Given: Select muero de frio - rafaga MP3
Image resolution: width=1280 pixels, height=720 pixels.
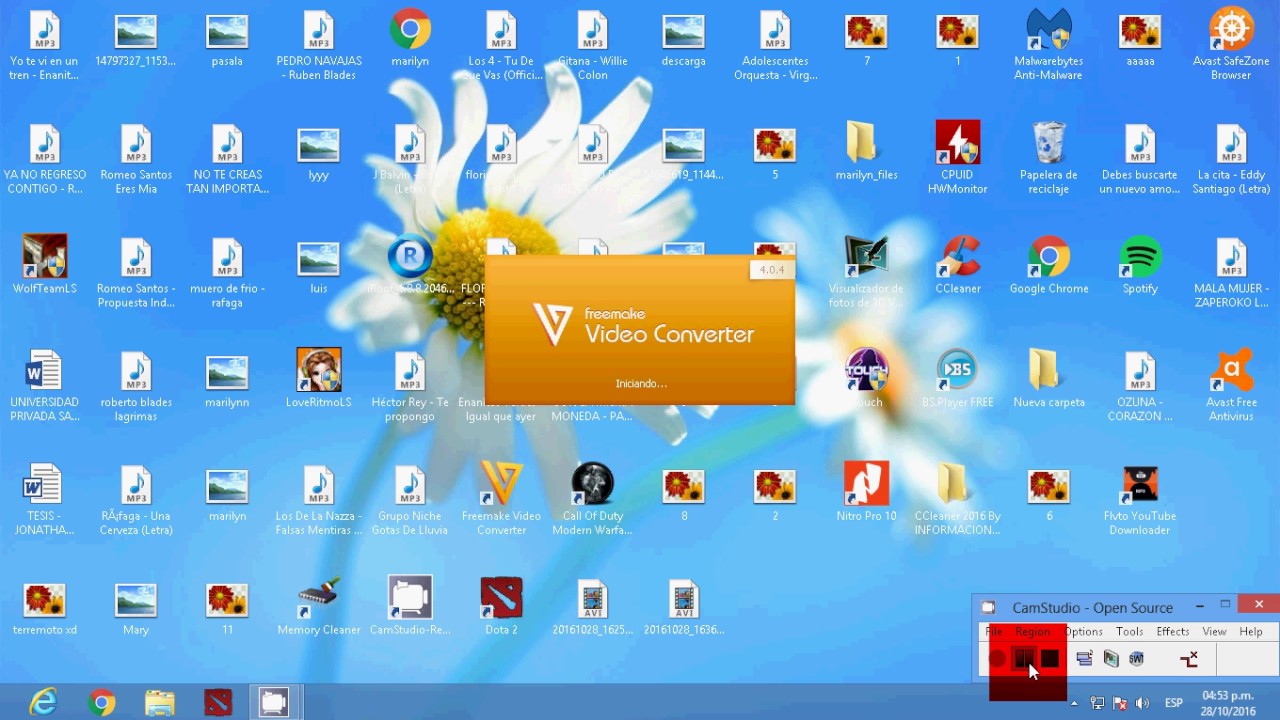Looking at the screenshot, I should [x=227, y=272].
